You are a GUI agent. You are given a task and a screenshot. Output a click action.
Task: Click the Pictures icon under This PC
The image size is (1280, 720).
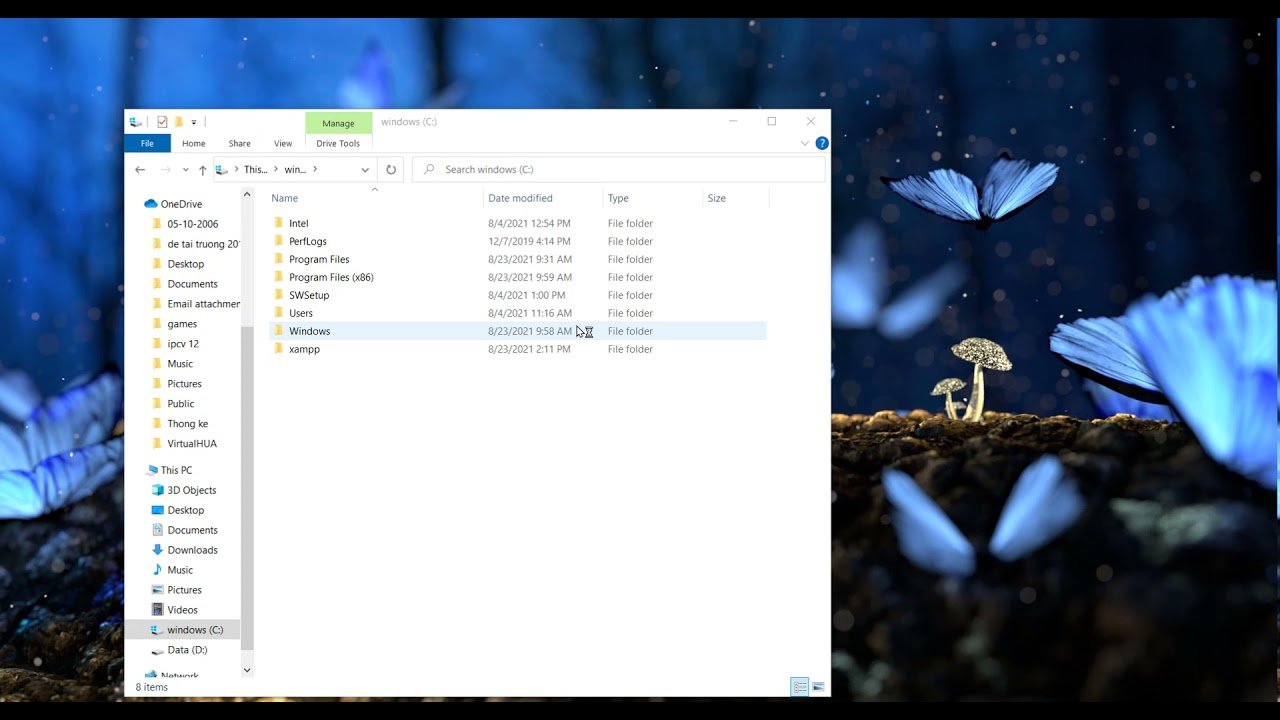pyautogui.click(x=157, y=590)
